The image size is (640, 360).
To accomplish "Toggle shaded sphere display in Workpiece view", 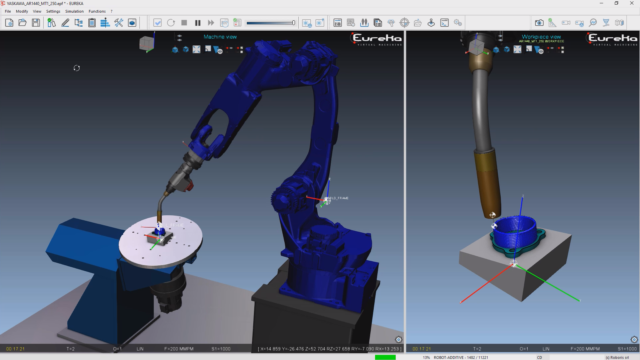I will tap(496, 50).
